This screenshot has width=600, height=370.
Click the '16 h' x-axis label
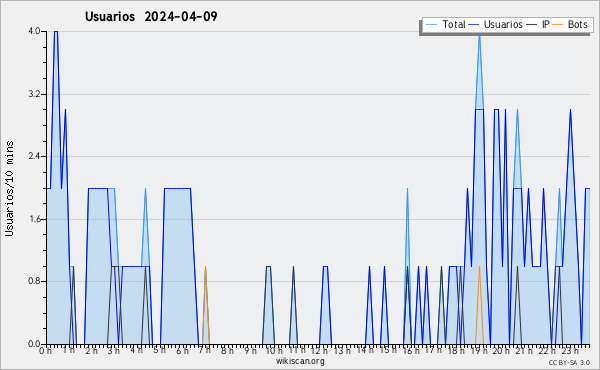(x=410, y=351)
